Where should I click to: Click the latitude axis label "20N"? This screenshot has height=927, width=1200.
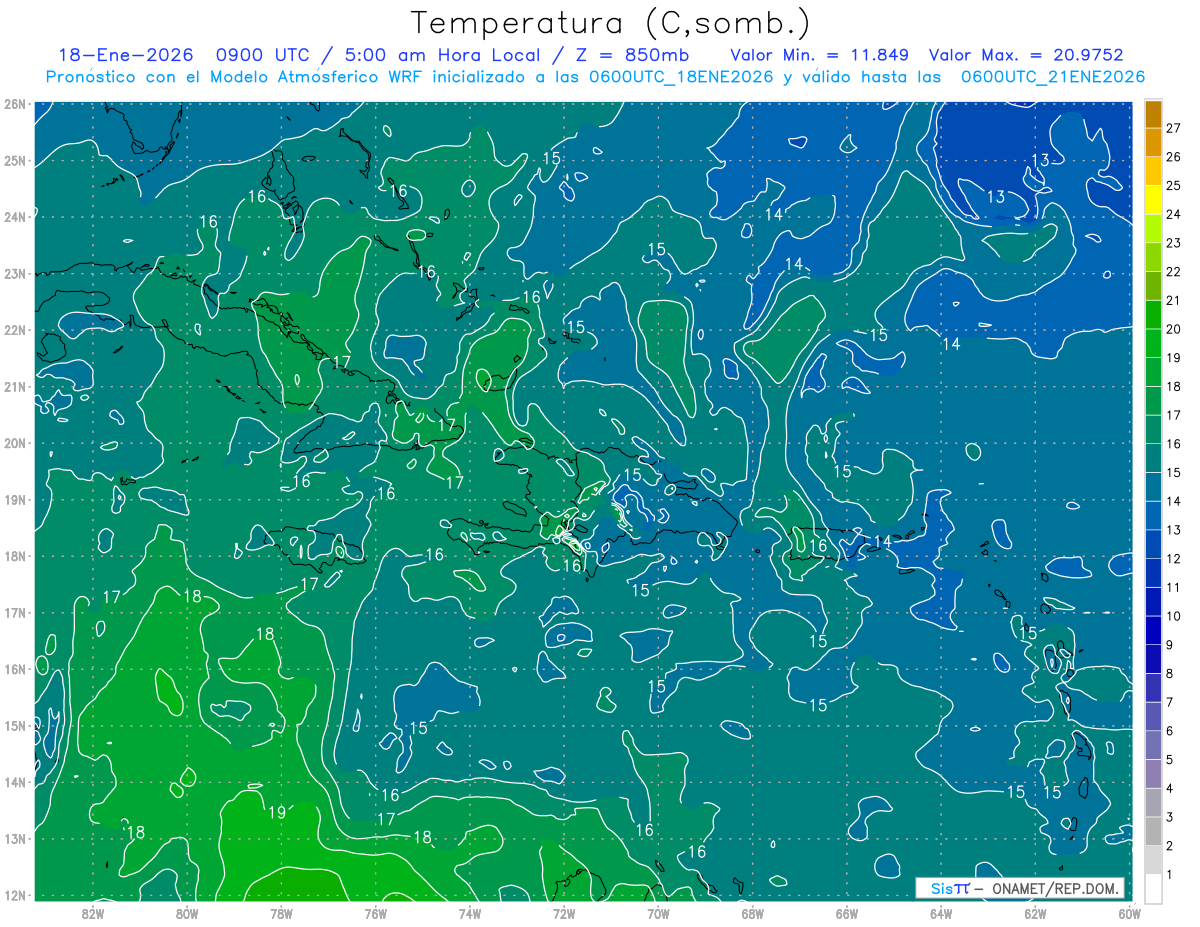(x=14, y=443)
